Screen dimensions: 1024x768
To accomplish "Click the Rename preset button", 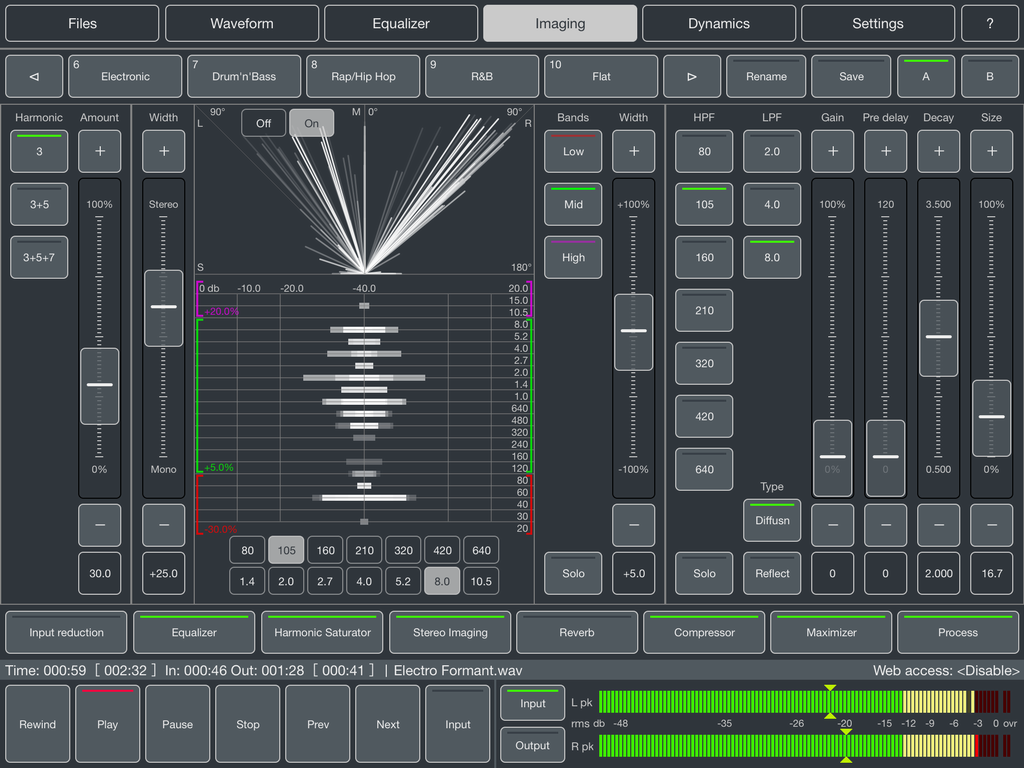I will tap(766, 76).
